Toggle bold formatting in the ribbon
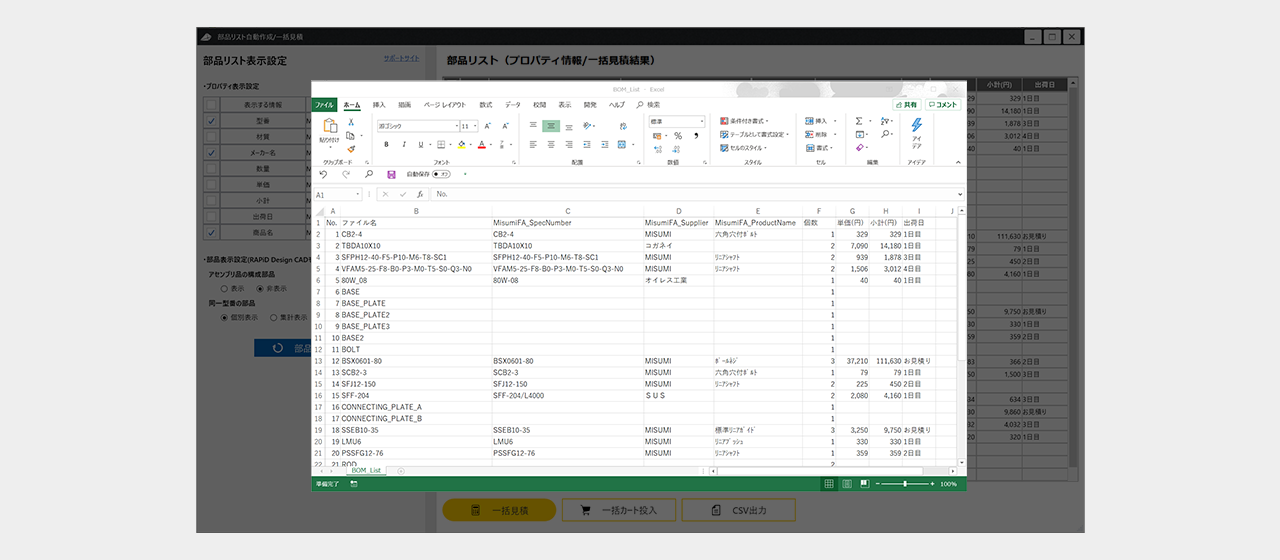The height and width of the screenshot is (560, 1280). (x=386, y=145)
